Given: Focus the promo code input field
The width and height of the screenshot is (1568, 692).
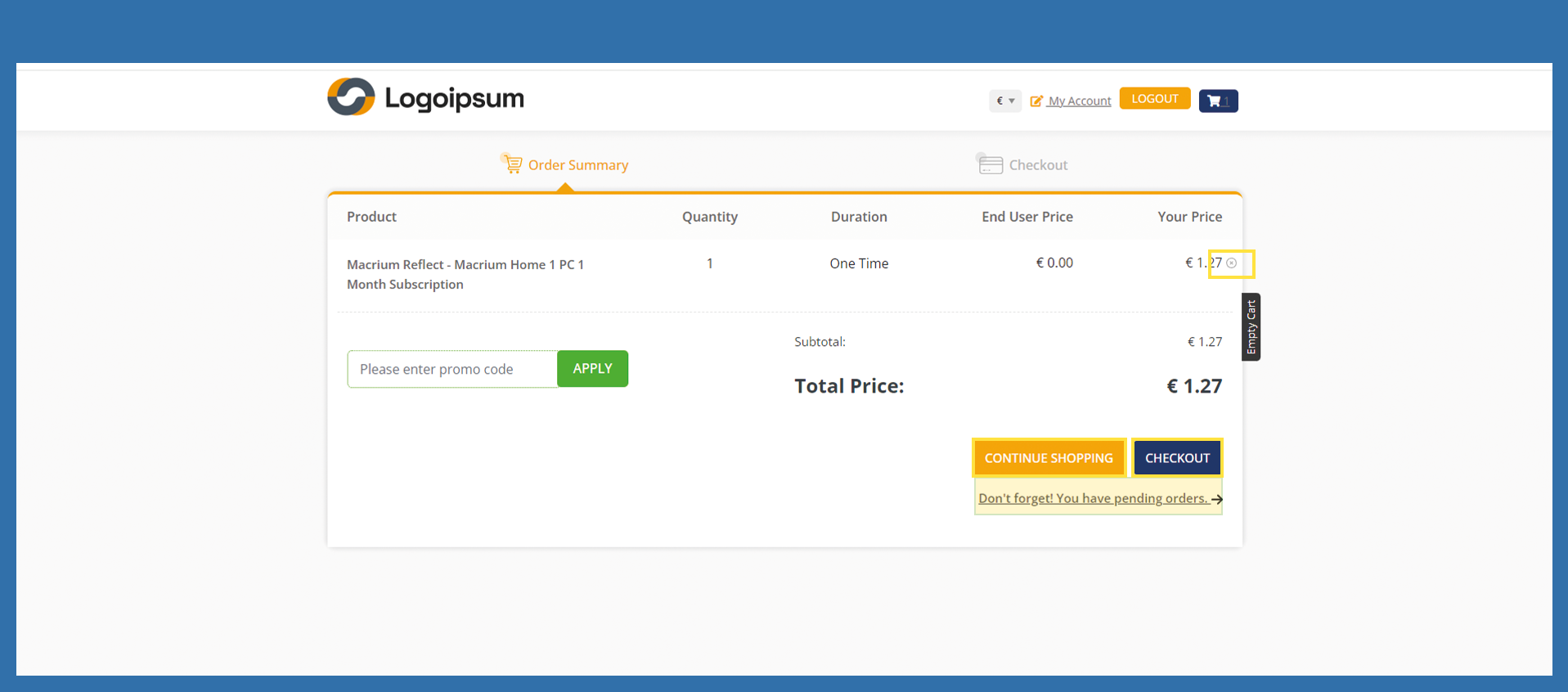Looking at the screenshot, I should point(452,369).
